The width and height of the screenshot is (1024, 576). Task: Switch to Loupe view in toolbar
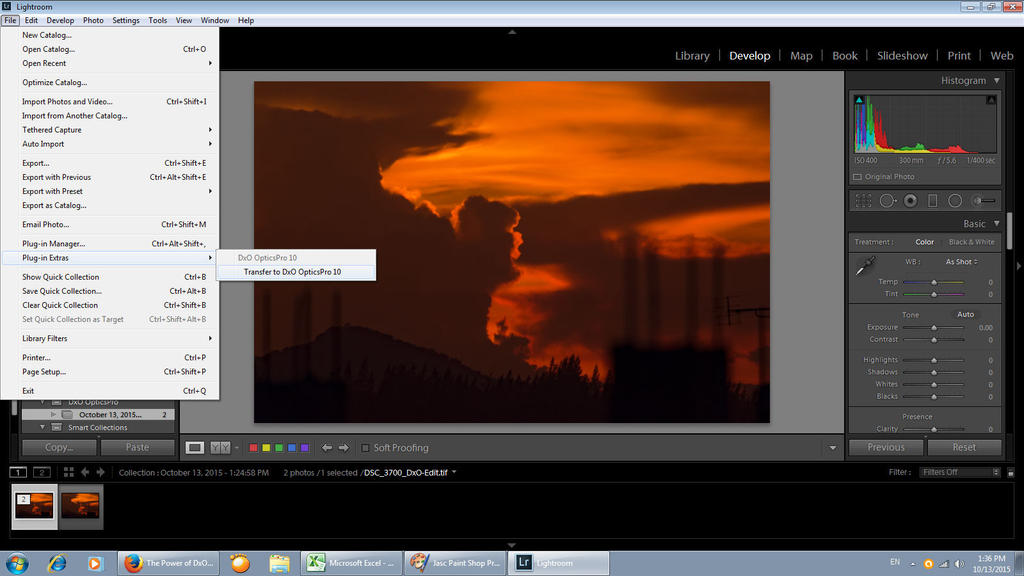click(x=195, y=448)
